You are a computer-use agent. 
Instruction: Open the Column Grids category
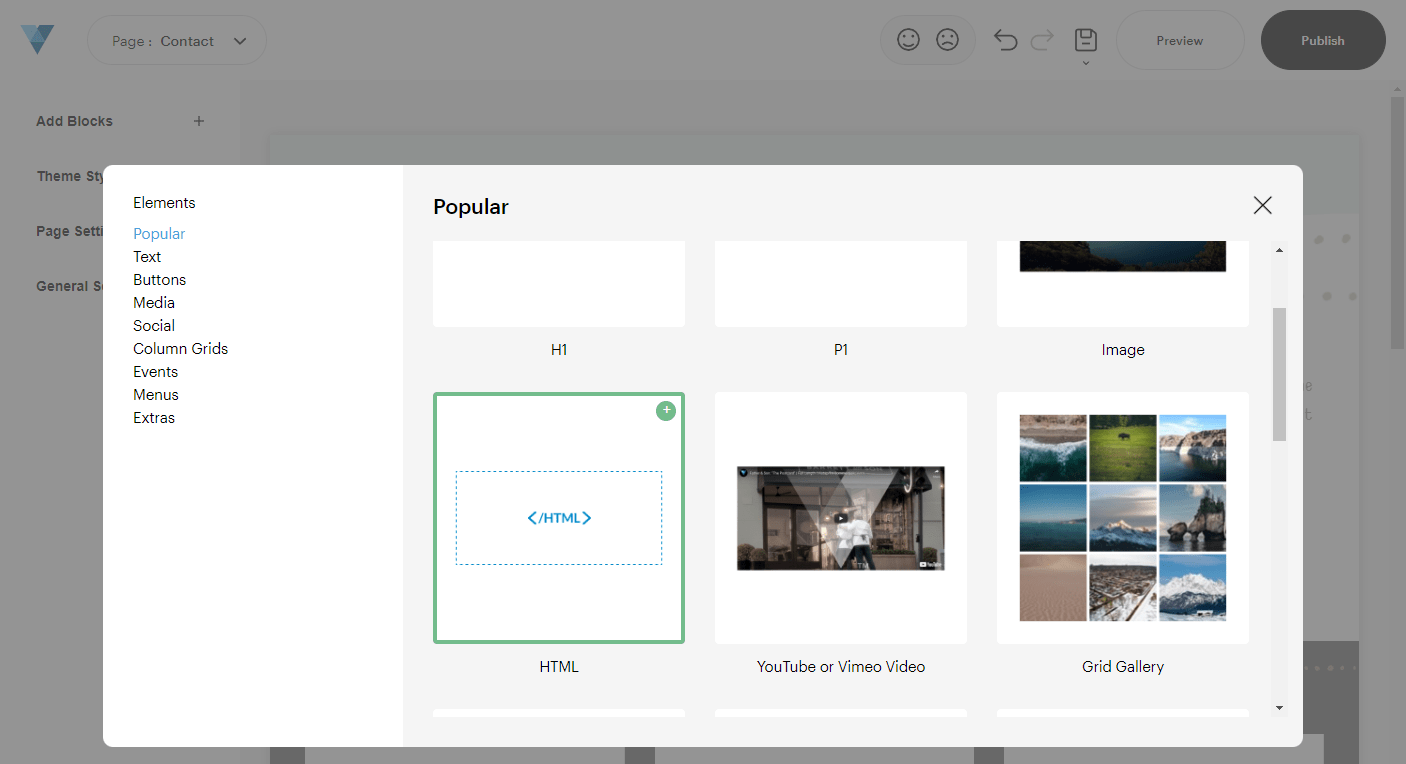coord(181,348)
